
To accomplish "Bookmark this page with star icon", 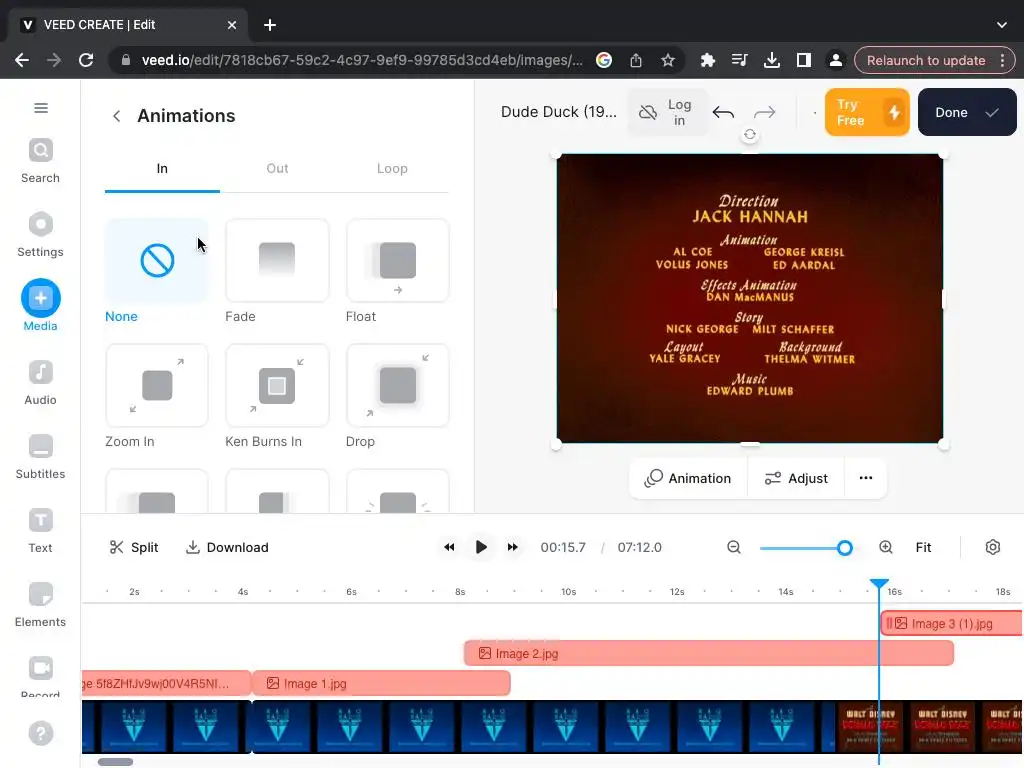I will click(667, 60).
